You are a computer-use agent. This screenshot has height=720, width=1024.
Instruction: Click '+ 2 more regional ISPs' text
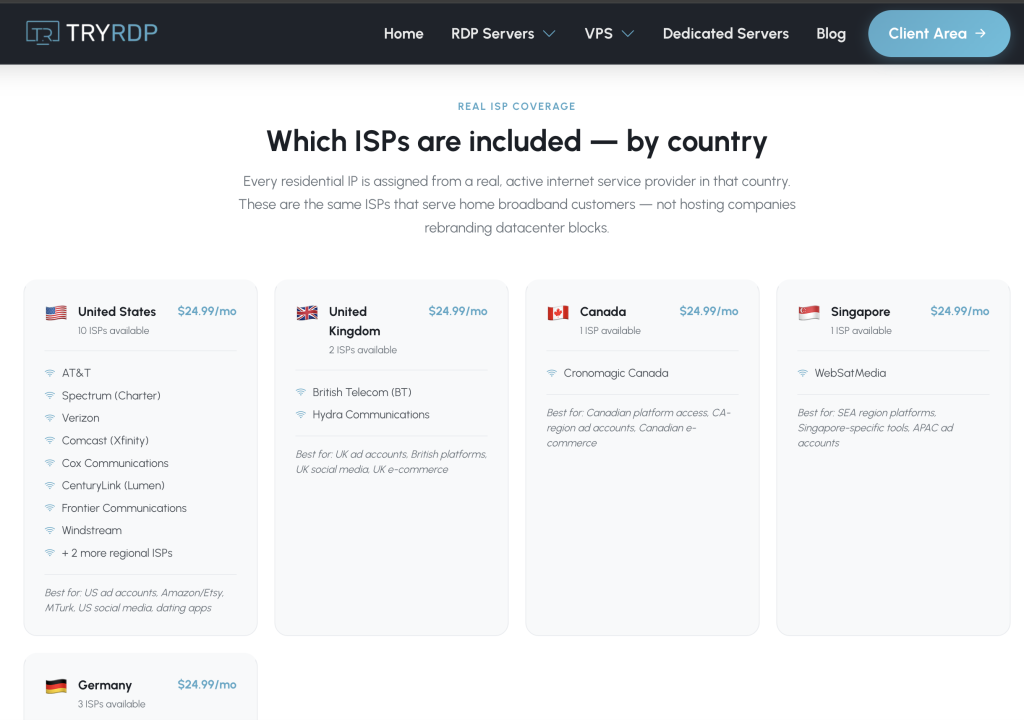click(x=117, y=553)
